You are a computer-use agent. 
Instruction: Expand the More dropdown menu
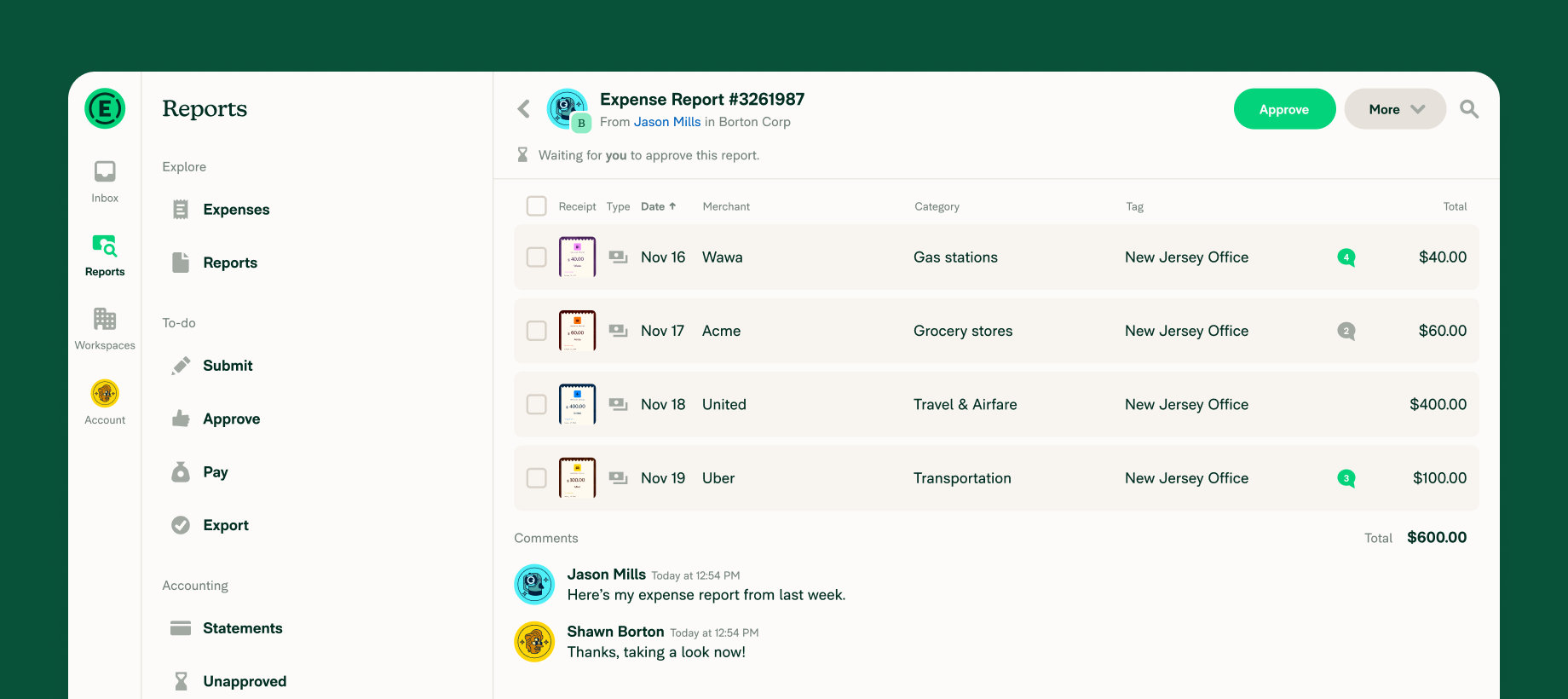1395,109
